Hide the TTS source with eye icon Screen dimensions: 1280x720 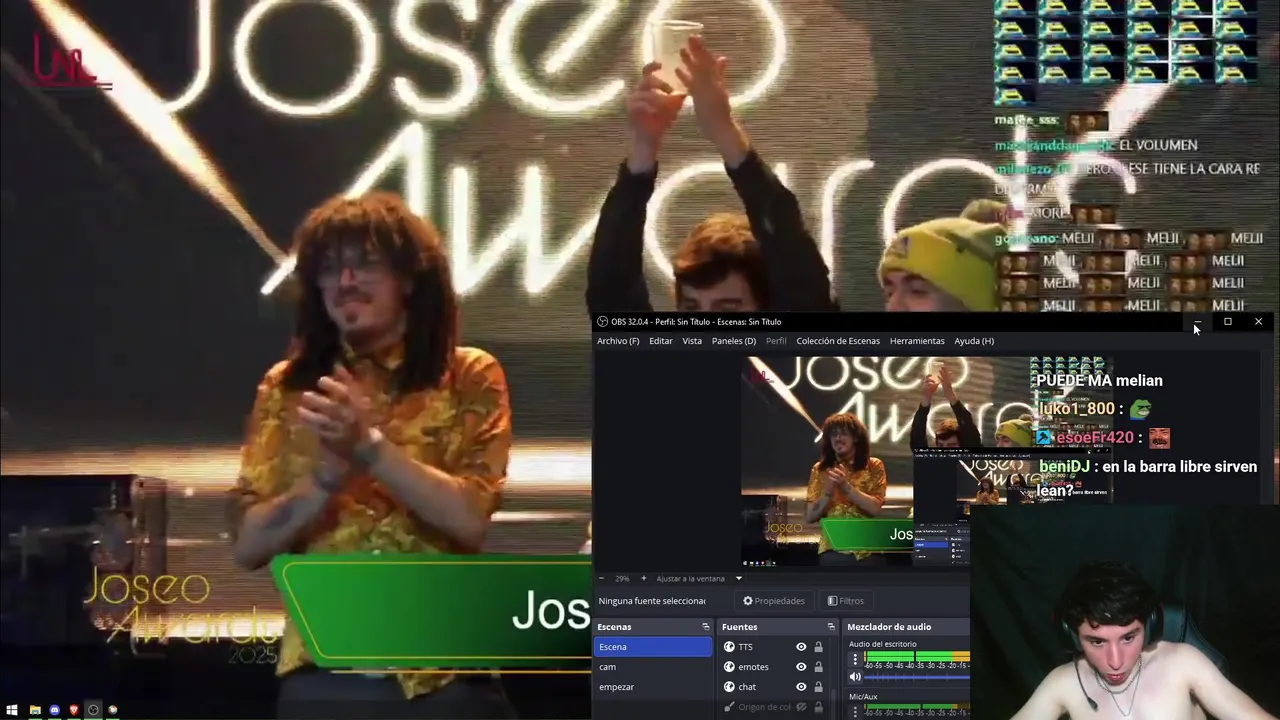click(x=801, y=647)
